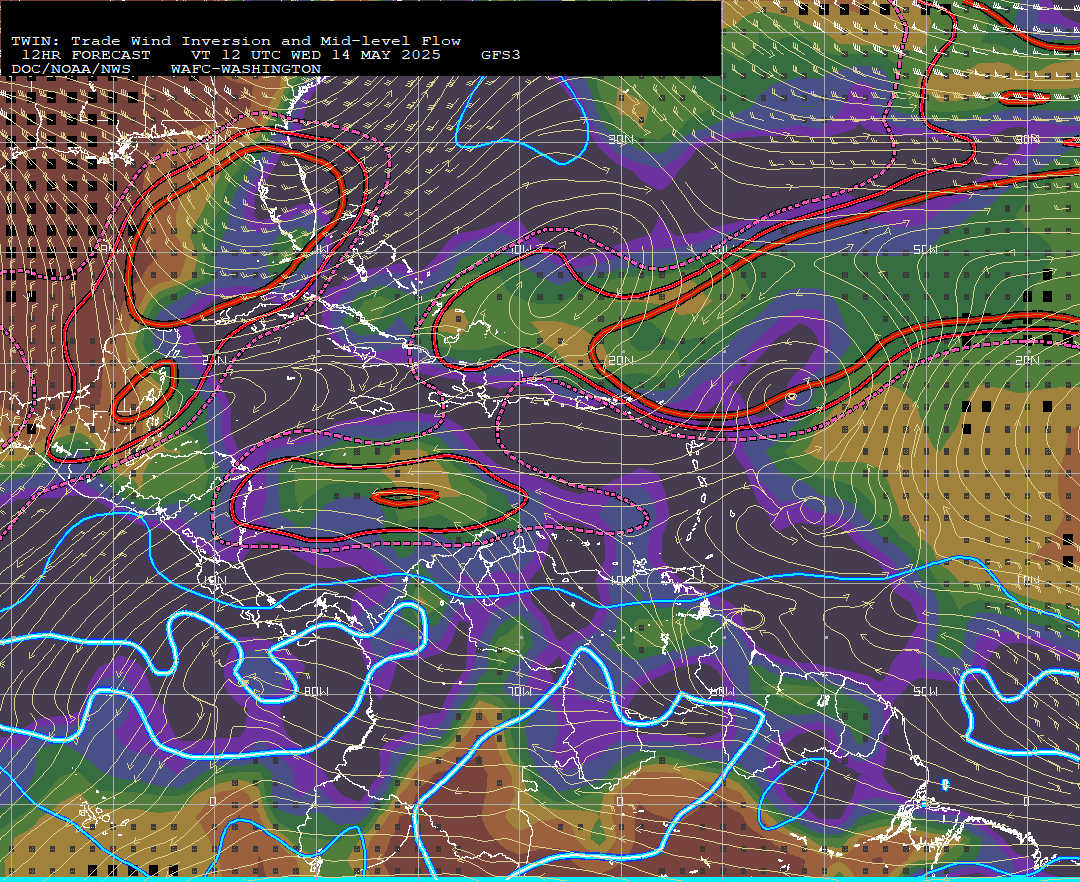Click the chart title "TWIN: Trade Wind Inversion and Mid-level Flow"
This screenshot has height=882, width=1080.
pyautogui.click(x=236, y=41)
